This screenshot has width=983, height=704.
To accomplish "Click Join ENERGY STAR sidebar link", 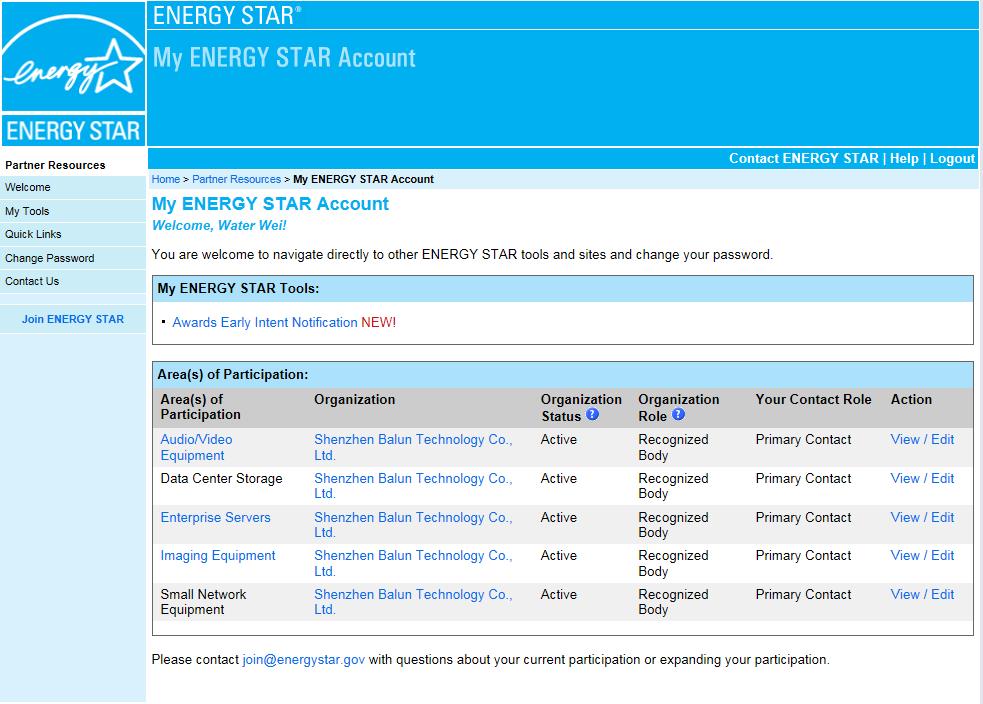I will pyautogui.click(x=73, y=319).
